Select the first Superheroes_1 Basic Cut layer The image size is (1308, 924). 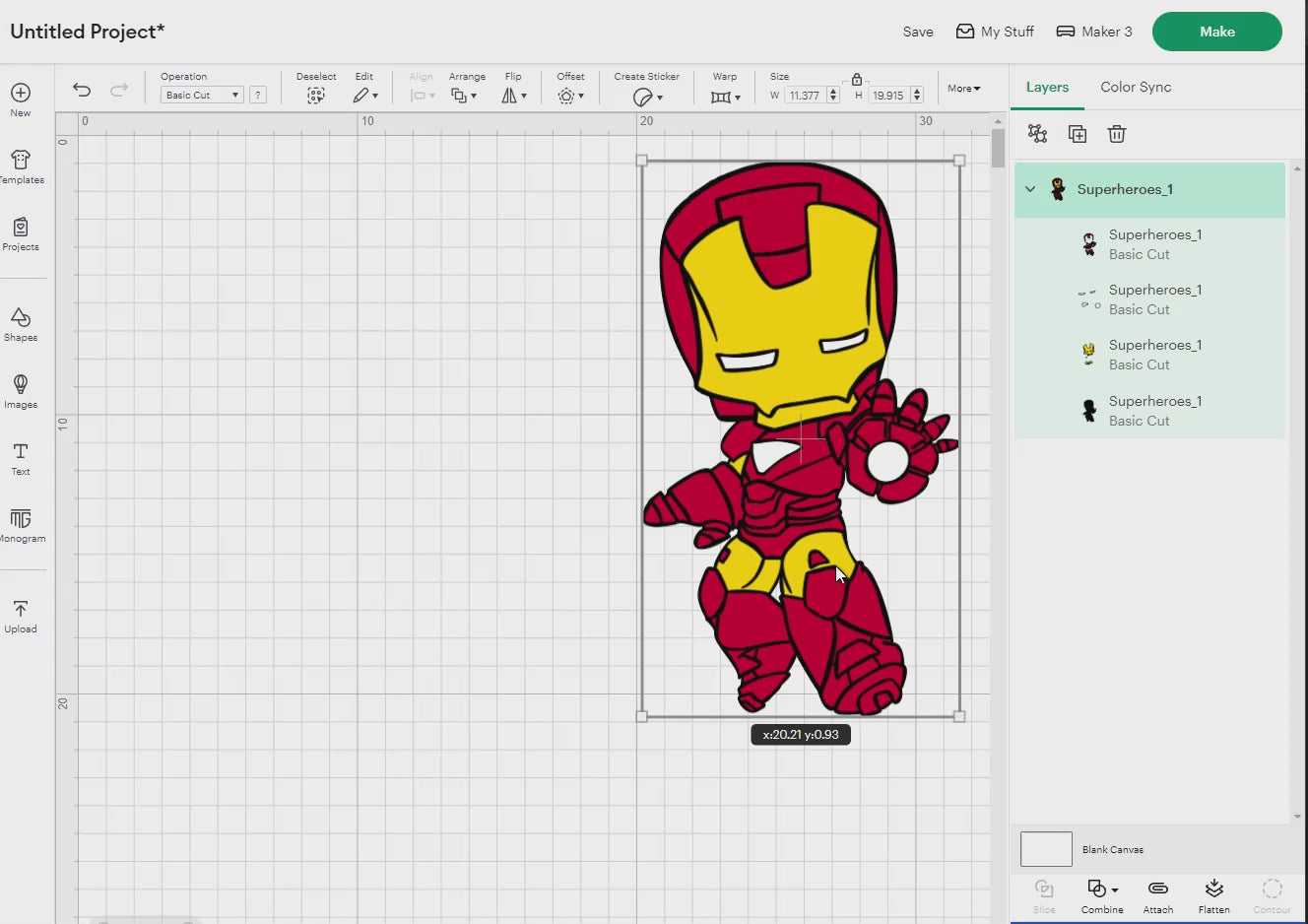point(1149,244)
